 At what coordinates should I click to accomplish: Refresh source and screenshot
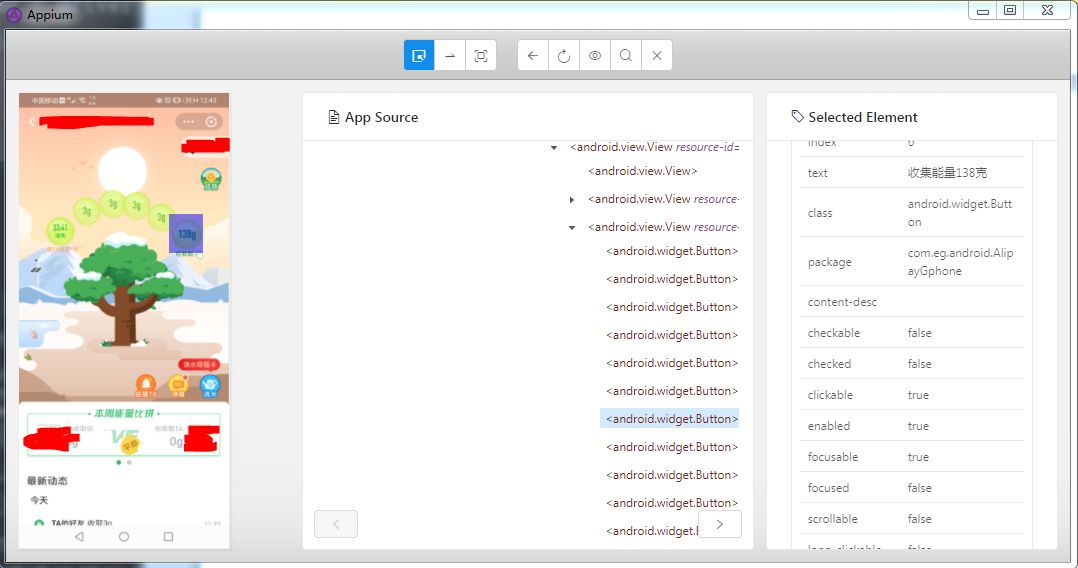coord(564,56)
